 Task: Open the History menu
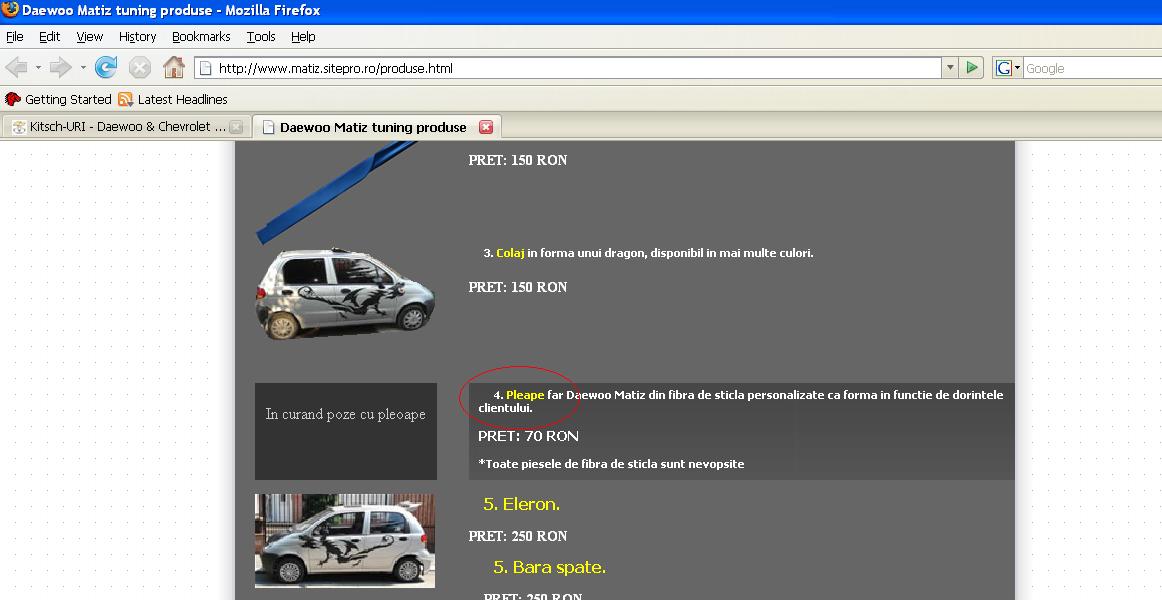137,36
